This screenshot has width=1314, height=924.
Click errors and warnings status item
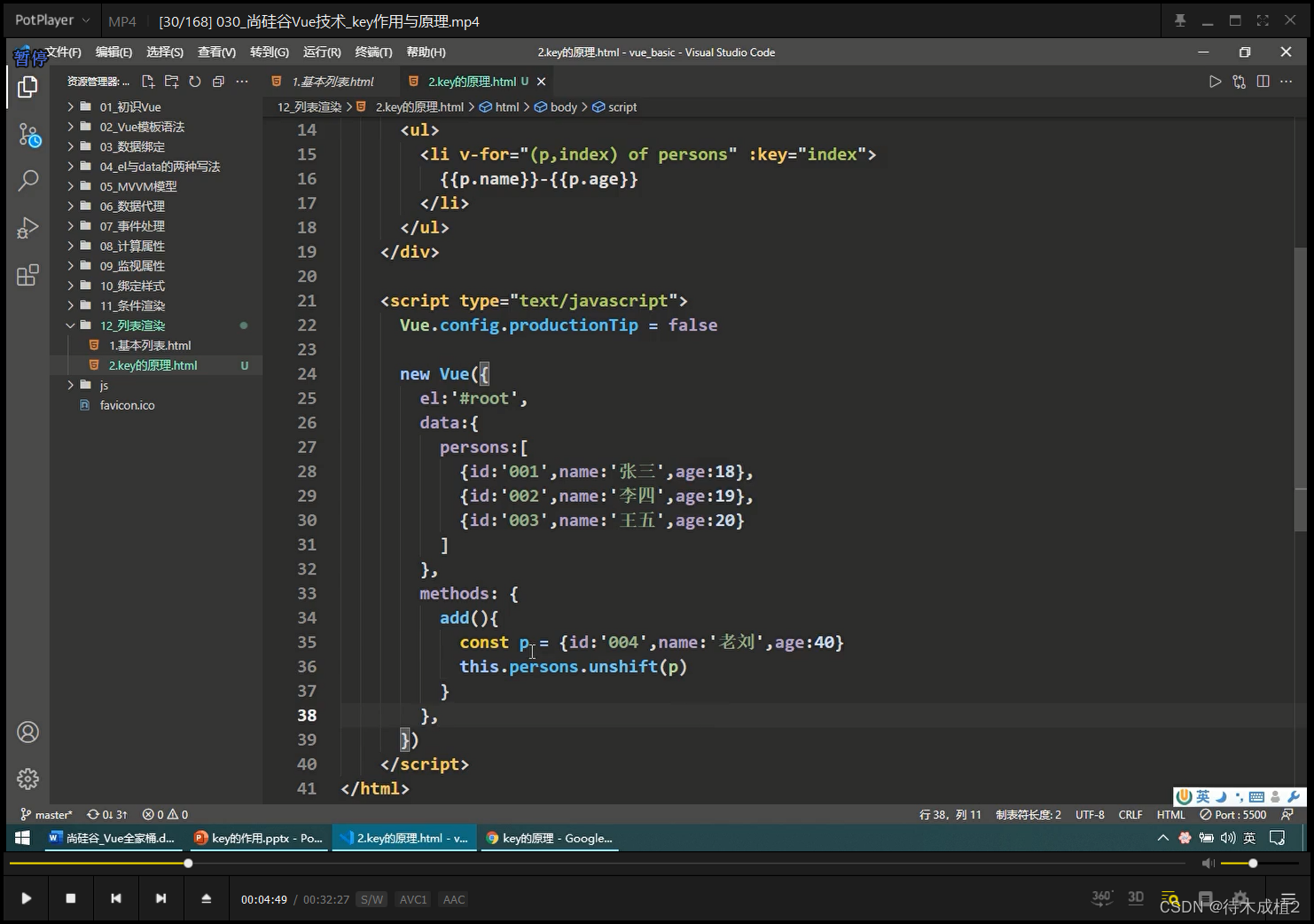[166, 814]
